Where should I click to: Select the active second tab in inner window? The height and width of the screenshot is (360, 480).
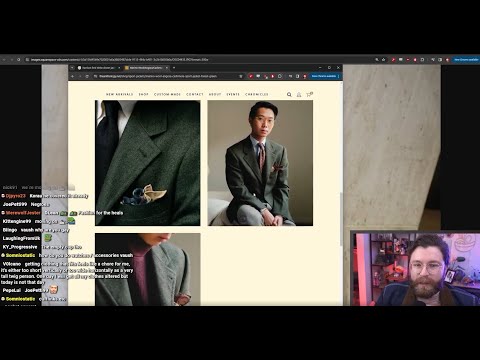pos(147,68)
